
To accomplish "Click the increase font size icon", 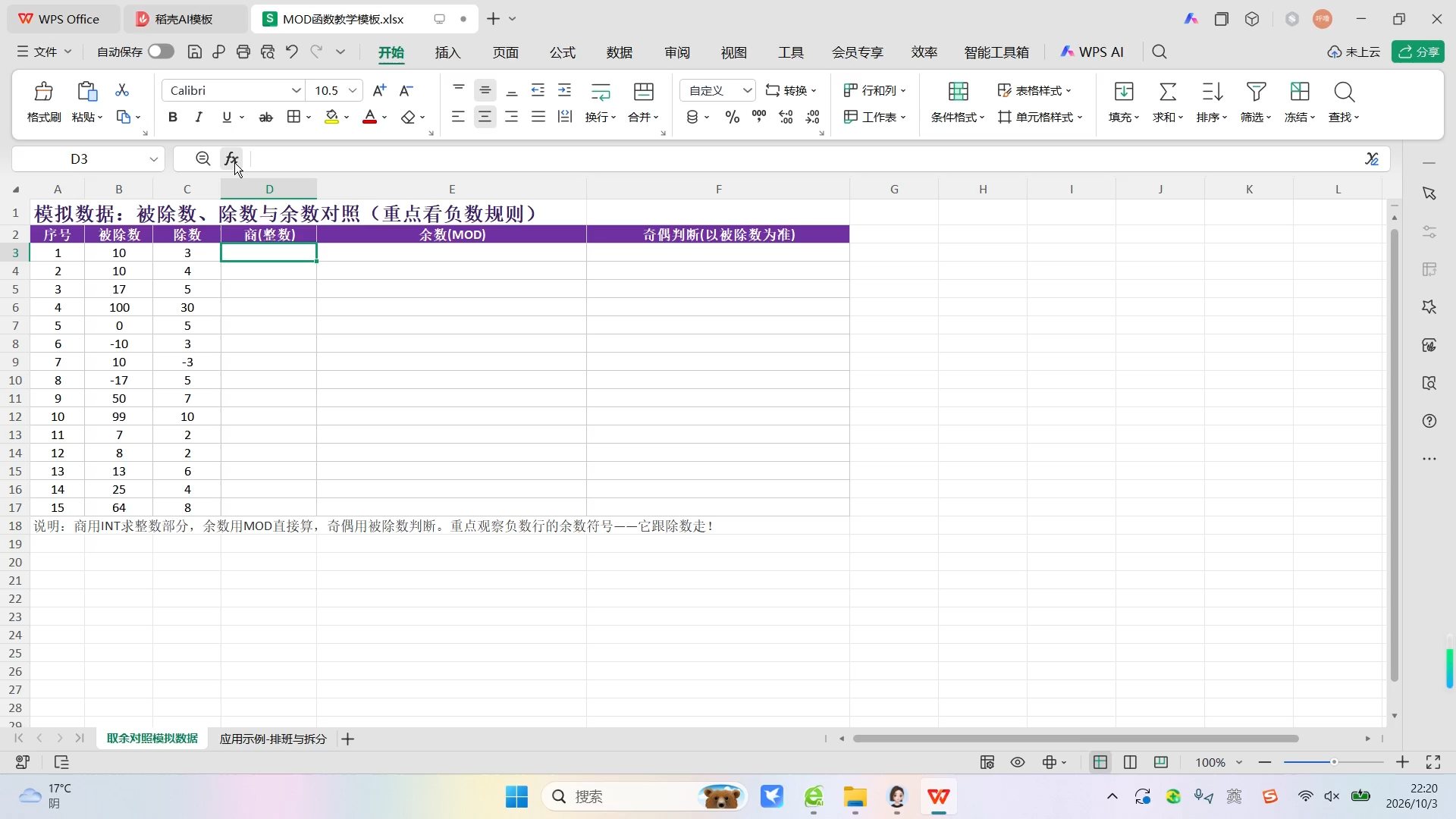I will click(x=379, y=90).
